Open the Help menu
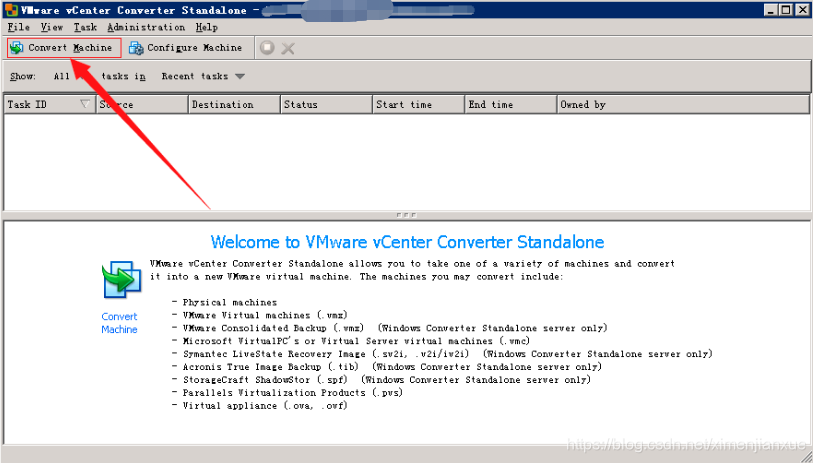The image size is (816, 463). click(207, 27)
